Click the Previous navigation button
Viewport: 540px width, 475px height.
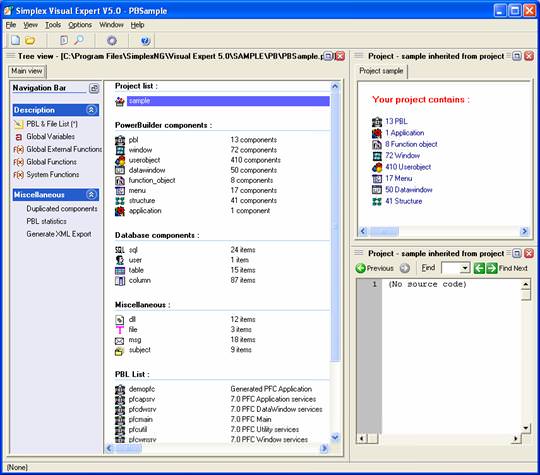click(375, 268)
